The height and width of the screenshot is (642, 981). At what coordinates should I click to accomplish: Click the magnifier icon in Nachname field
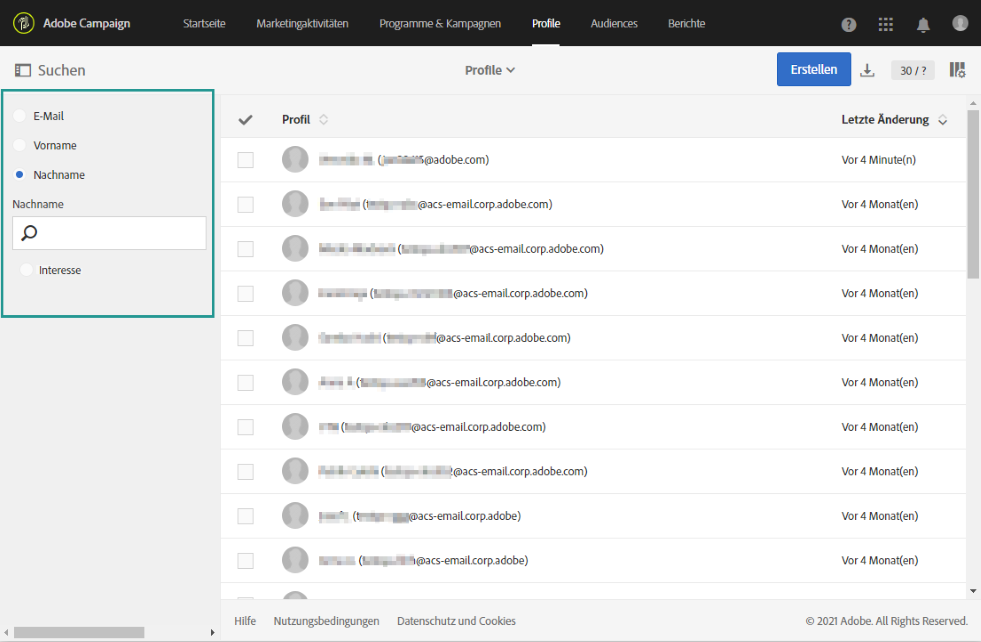(x=29, y=233)
